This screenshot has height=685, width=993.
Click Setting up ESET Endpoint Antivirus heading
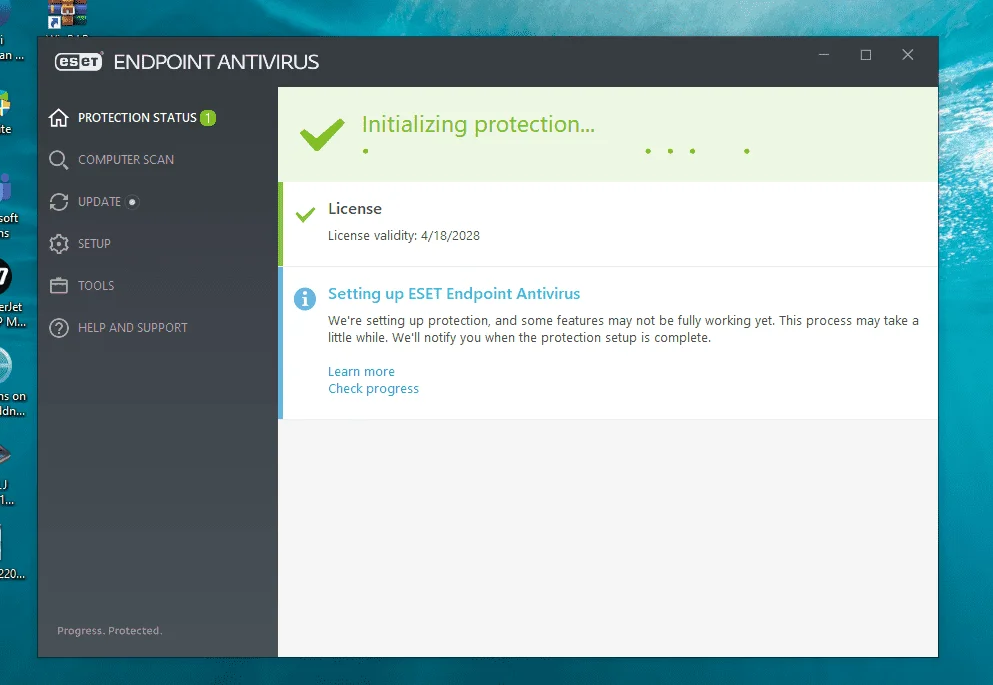[453, 294]
